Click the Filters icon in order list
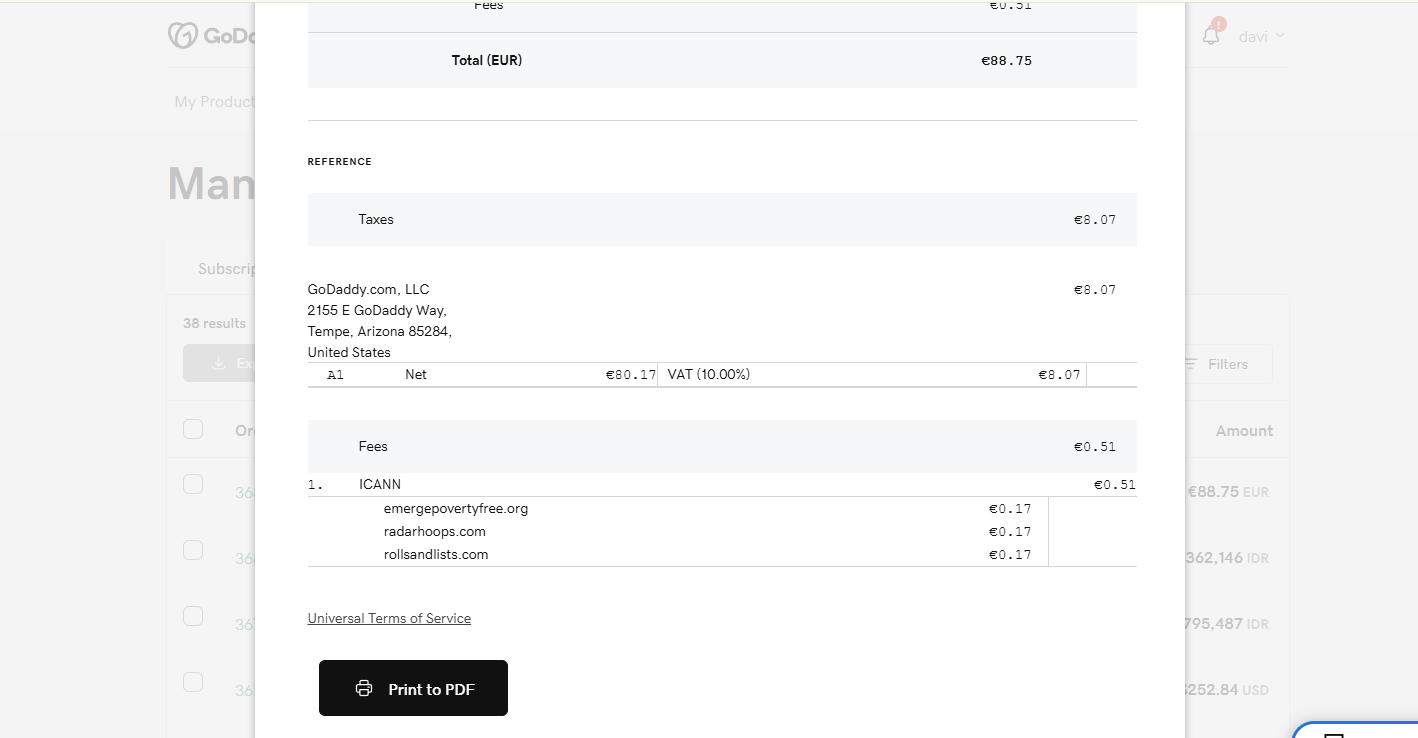1418x738 pixels. (1191, 365)
